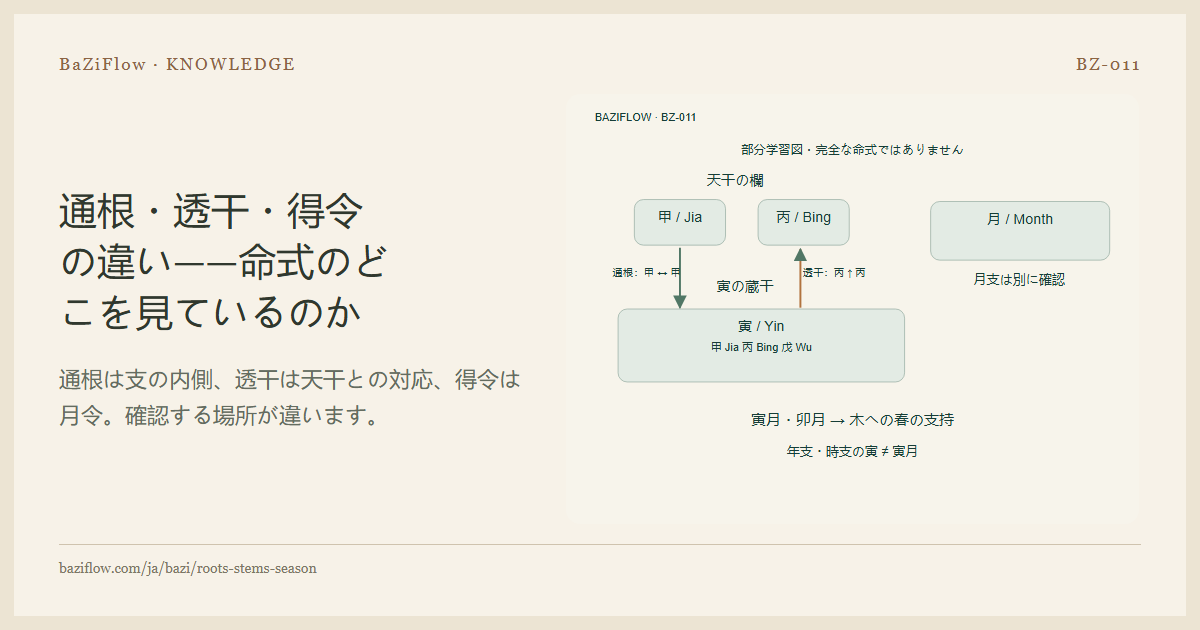Viewport: 1200px width, 630px height.
Task: Click the headline '通根・透干・得令の違い'
Action: tap(223, 262)
